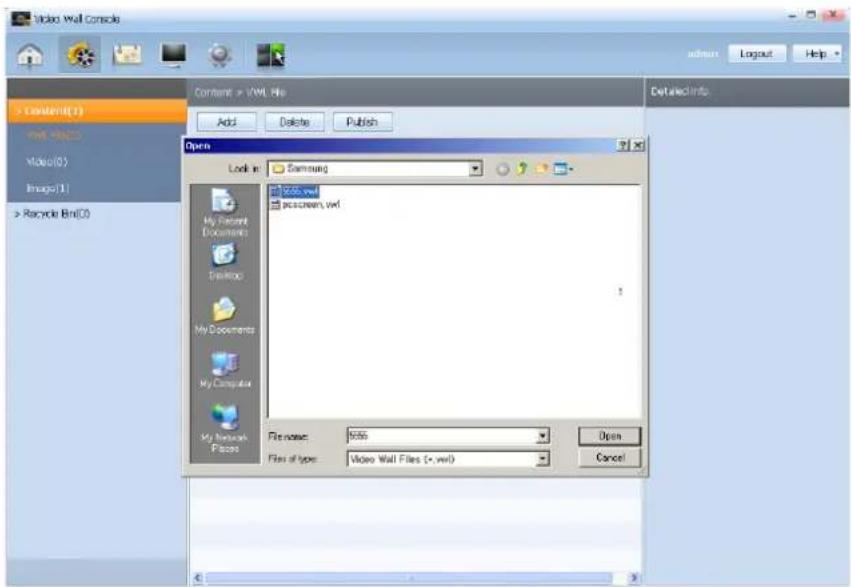Close the Open dialog with the X
The height and width of the screenshot is (587, 851).
tap(638, 145)
